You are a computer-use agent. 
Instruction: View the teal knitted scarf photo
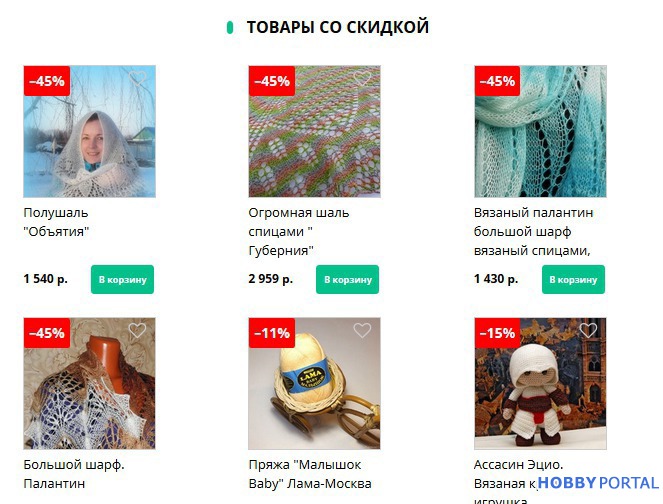click(x=540, y=131)
